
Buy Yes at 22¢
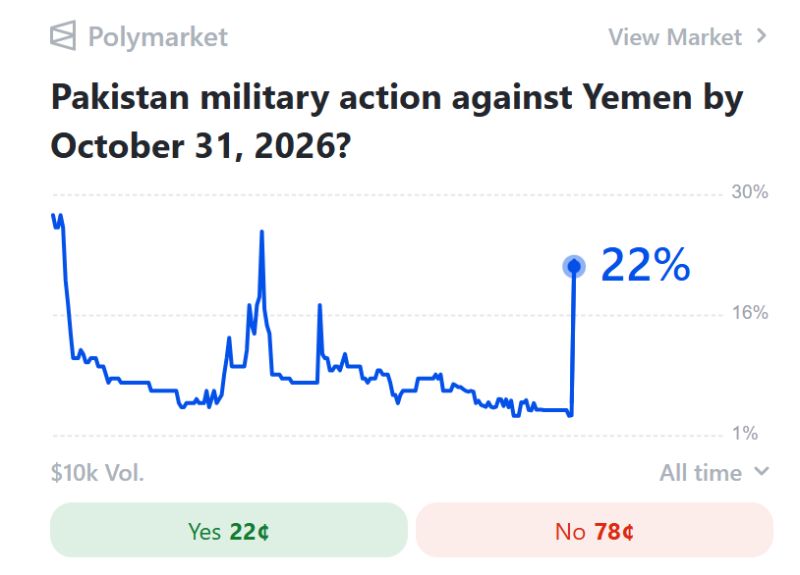click(229, 531)
